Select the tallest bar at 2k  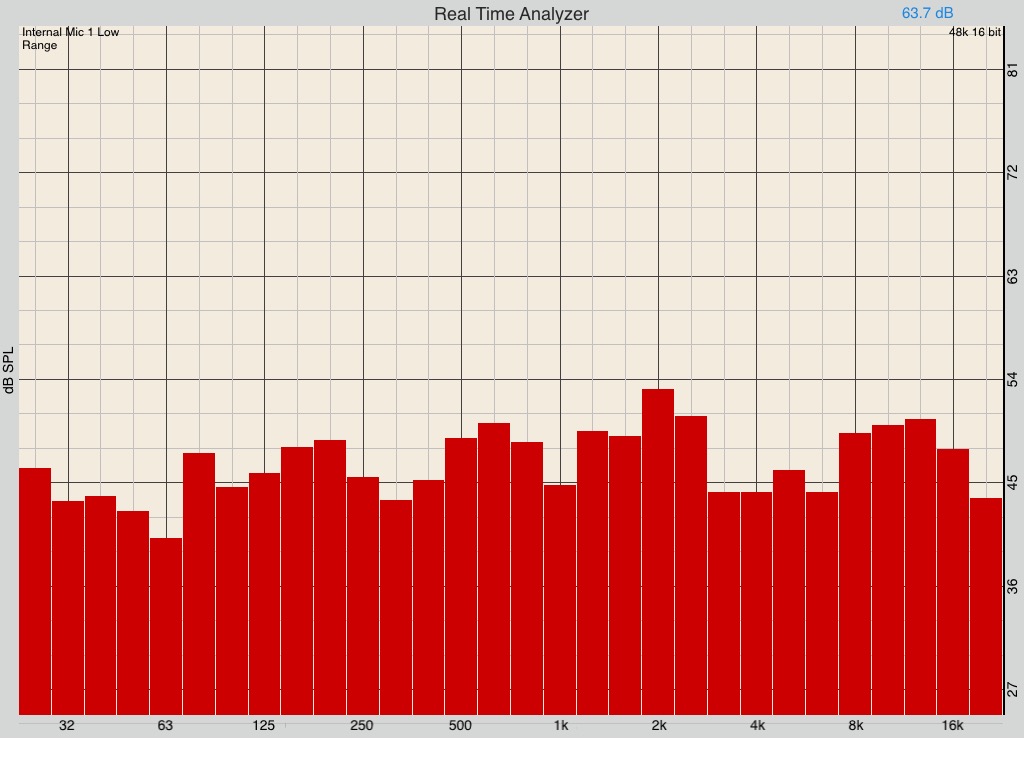[x=658, y=550]
